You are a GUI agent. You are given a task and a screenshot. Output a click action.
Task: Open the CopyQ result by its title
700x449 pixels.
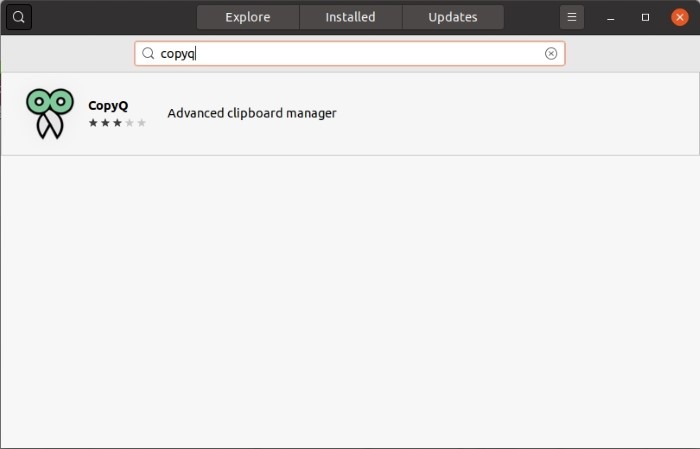pyautogui.click(x=108, y=106)
